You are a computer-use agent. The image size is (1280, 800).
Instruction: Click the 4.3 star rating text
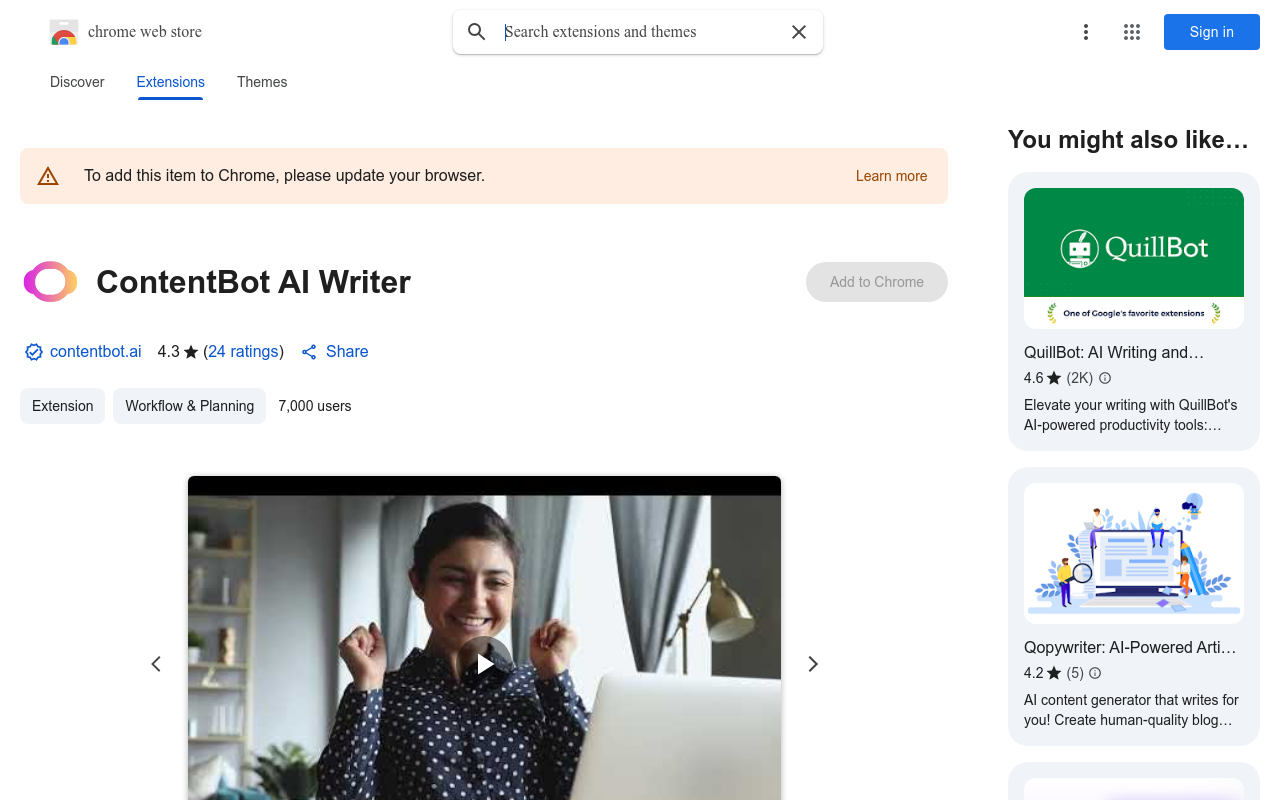tap(178, 352)
